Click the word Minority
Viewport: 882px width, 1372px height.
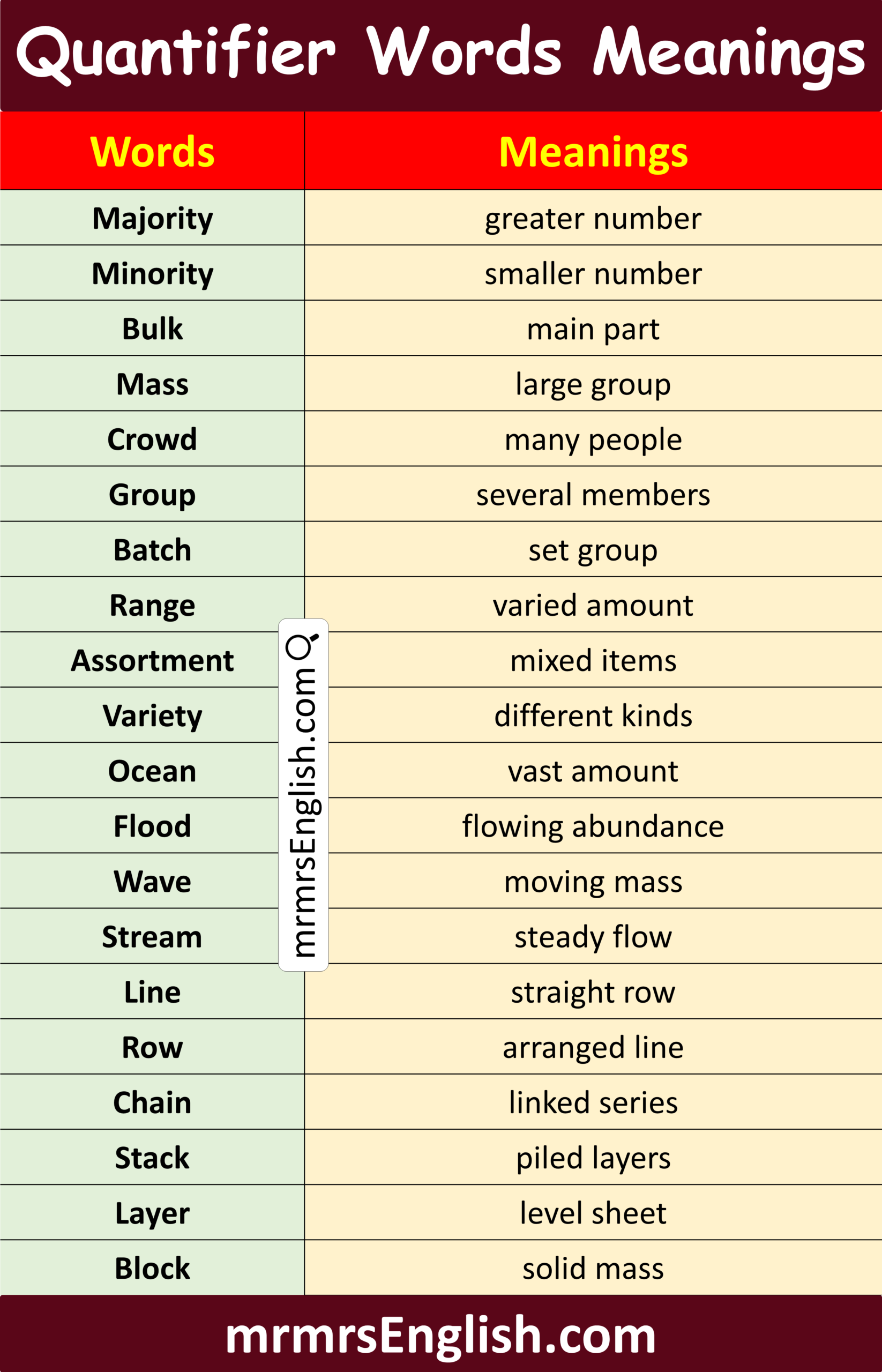point(152,273)
